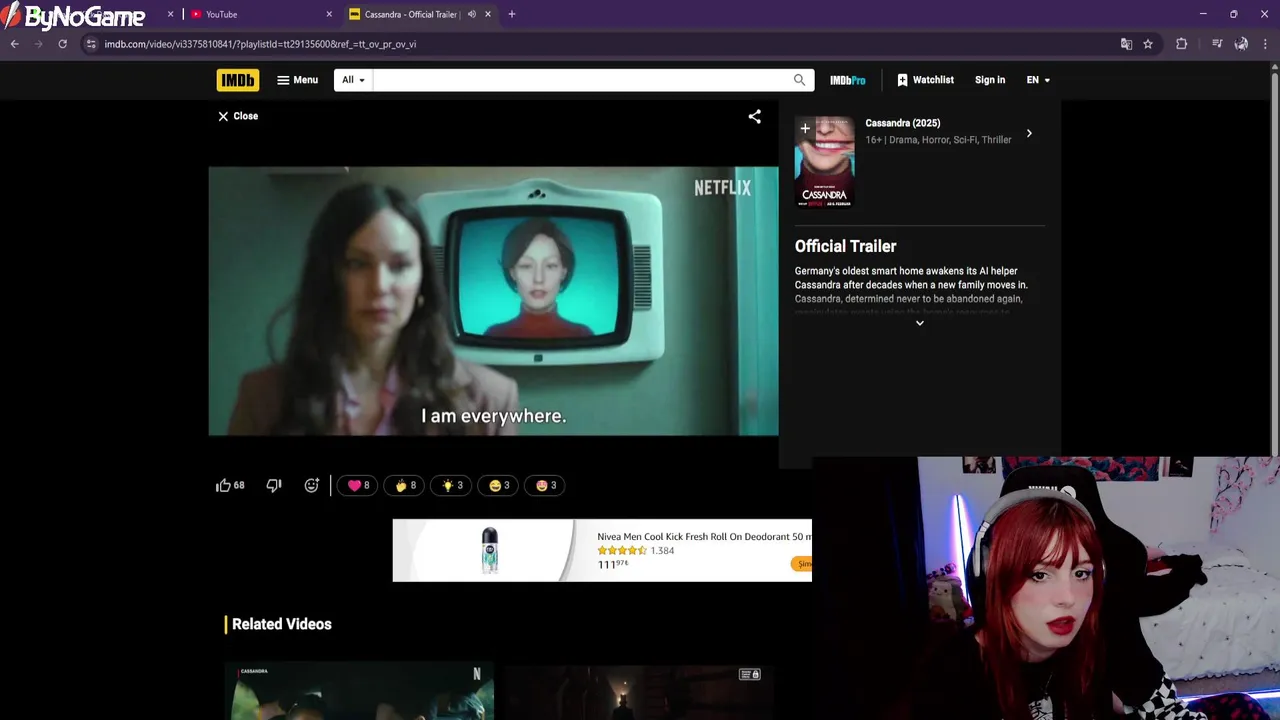Select the laughing face reaction
The width and height of the screenshot is (1280, 720).
pos(498,485)
